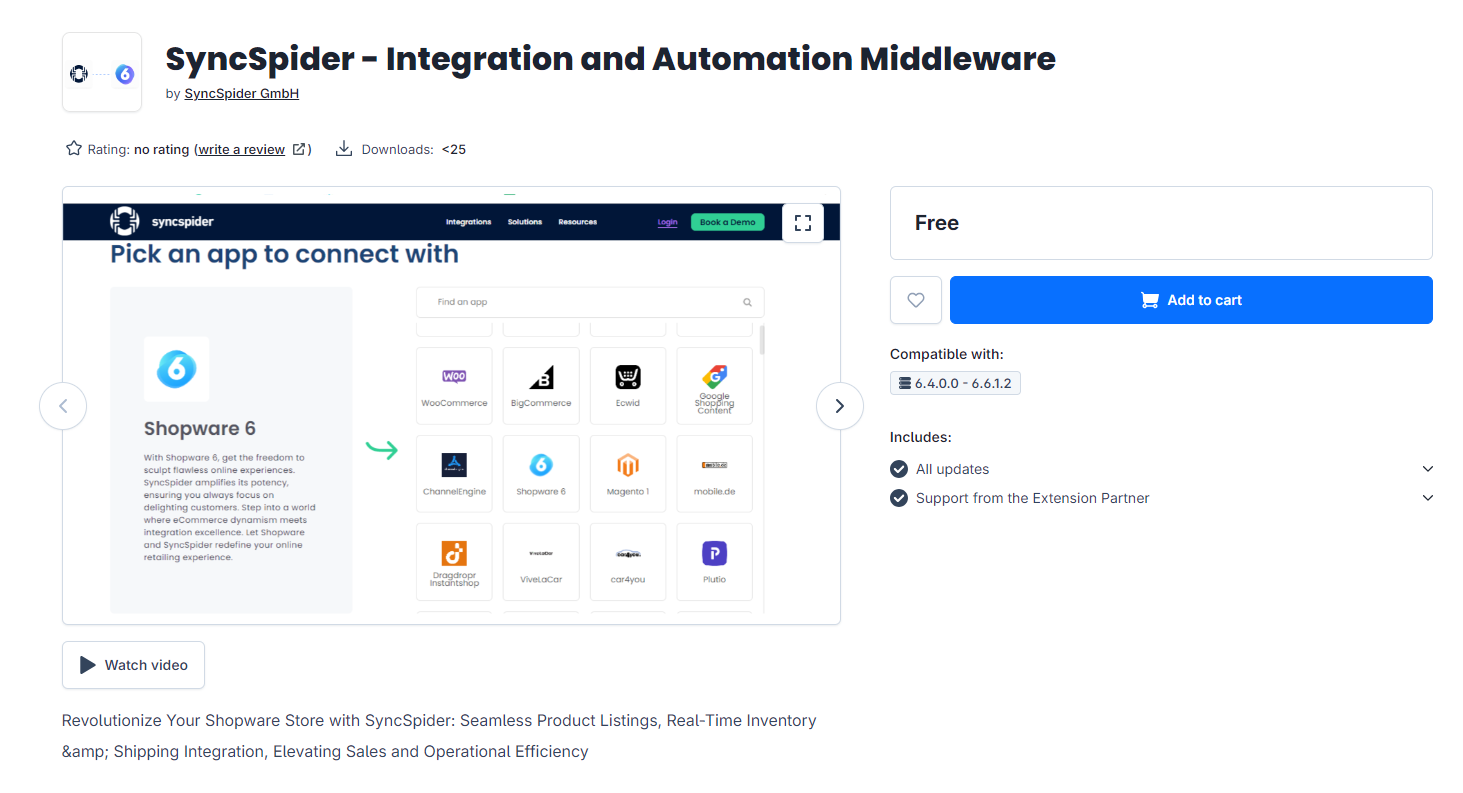
Task: Click the search magnifier icon in app finder
Action: (x=747, y=302)
